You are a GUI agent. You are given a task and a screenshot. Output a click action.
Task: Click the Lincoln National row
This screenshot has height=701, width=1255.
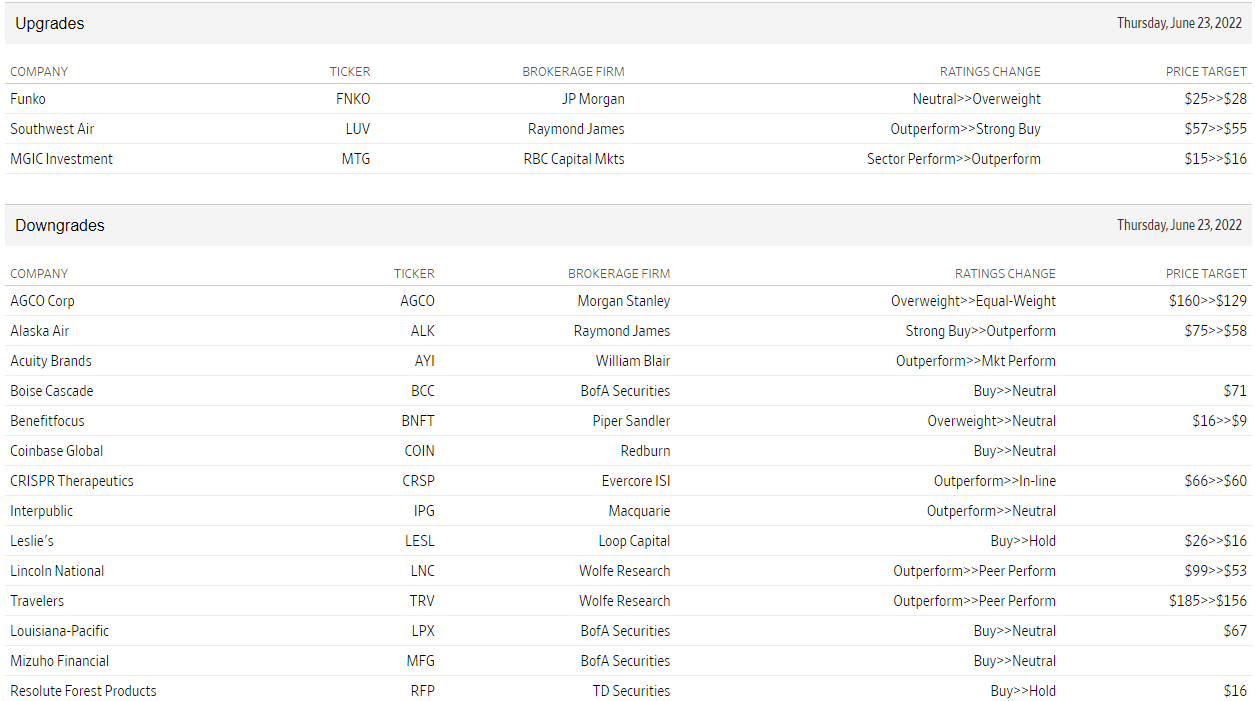click(x=57, y=571)
